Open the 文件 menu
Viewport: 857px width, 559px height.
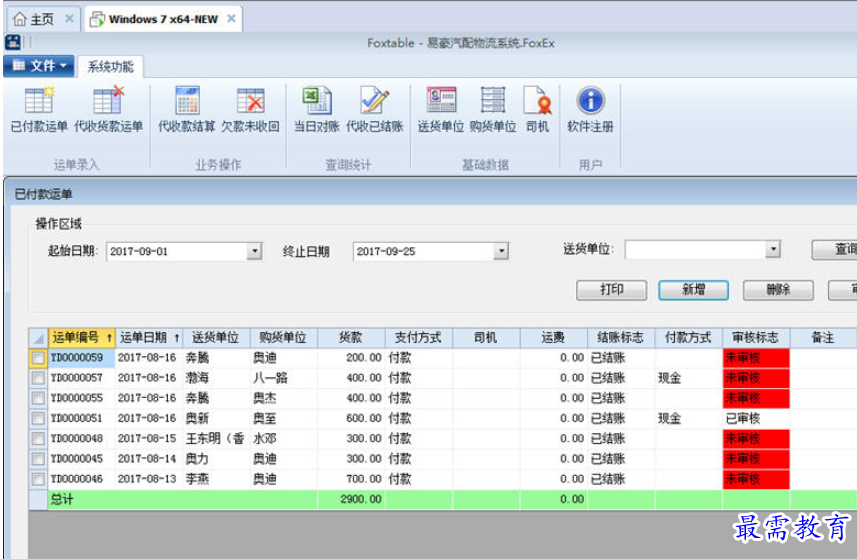tap(39, 66)
